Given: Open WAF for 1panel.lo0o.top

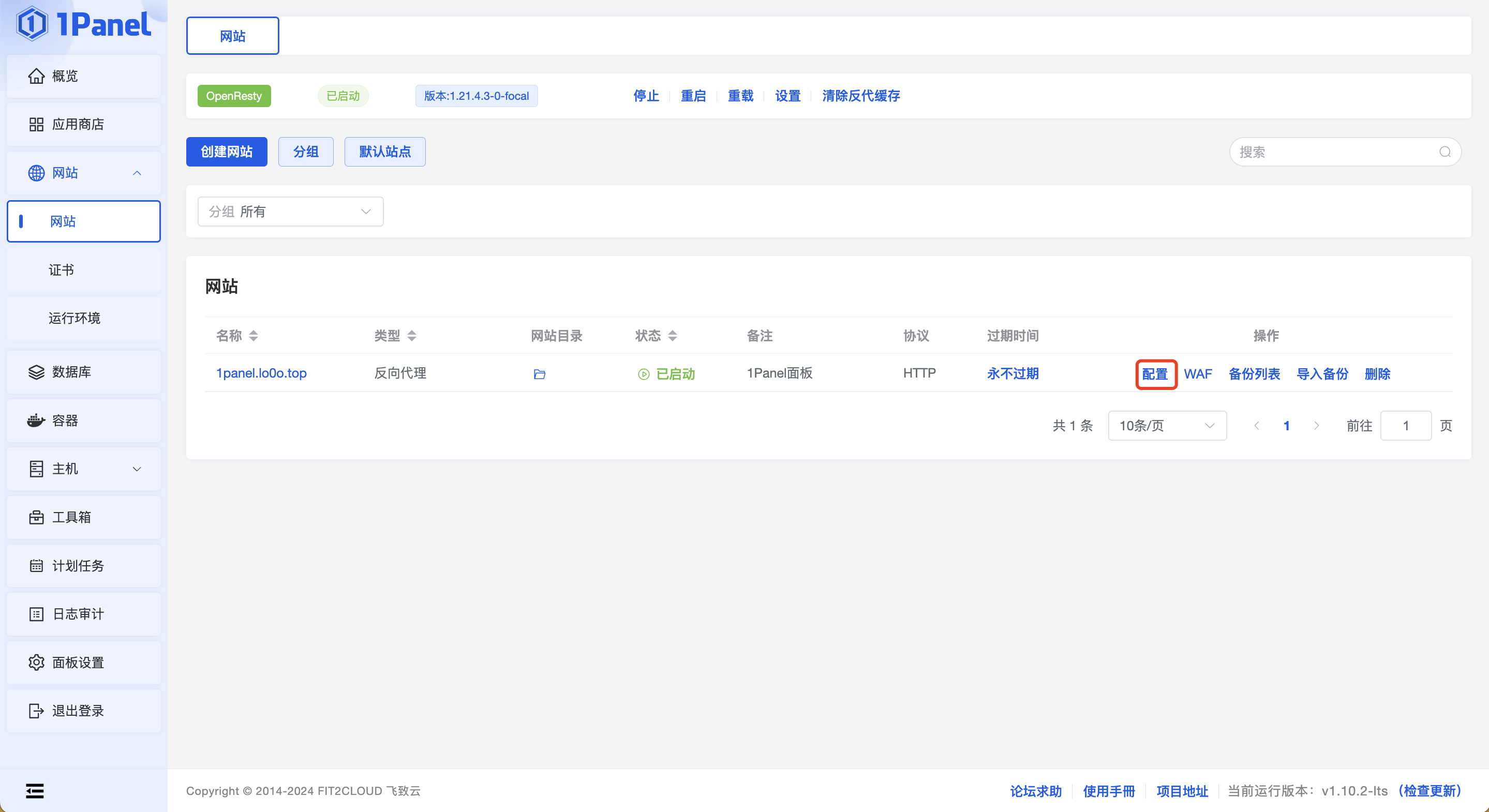Looking at the screenshot, I should point(1198,374).
